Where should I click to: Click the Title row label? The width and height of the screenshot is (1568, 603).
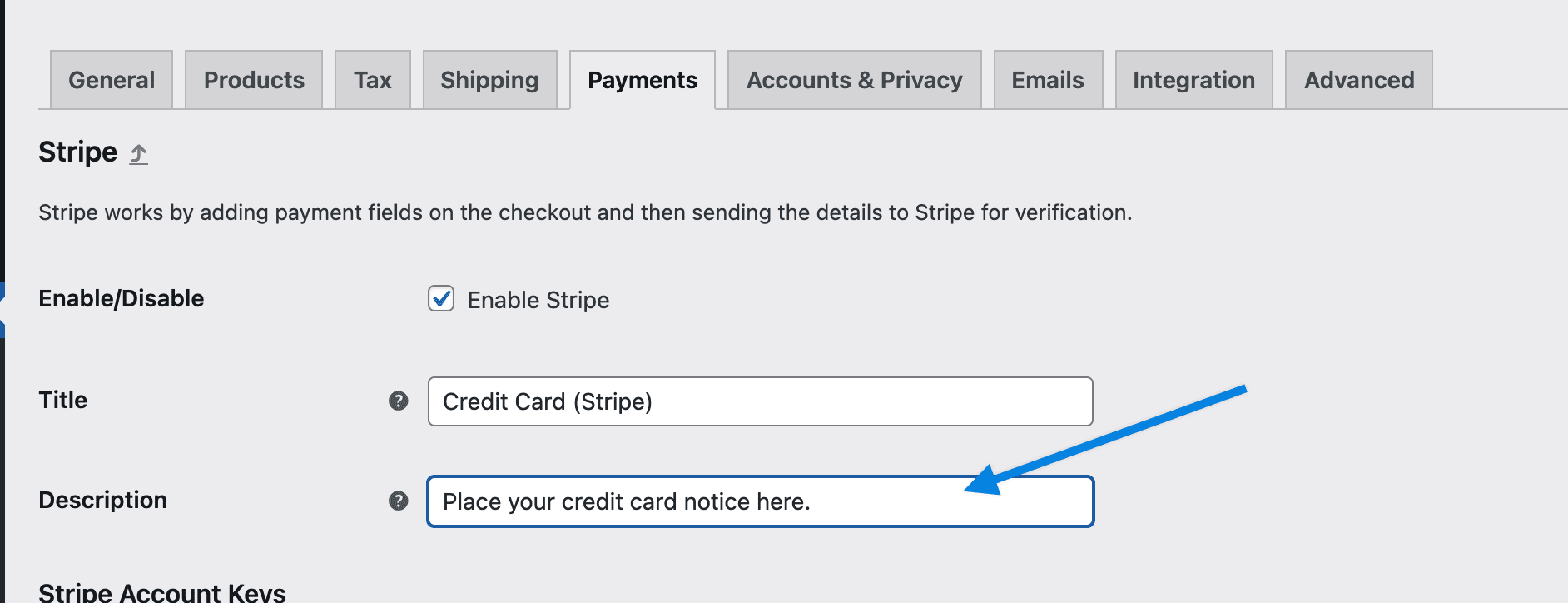[63, 400]
